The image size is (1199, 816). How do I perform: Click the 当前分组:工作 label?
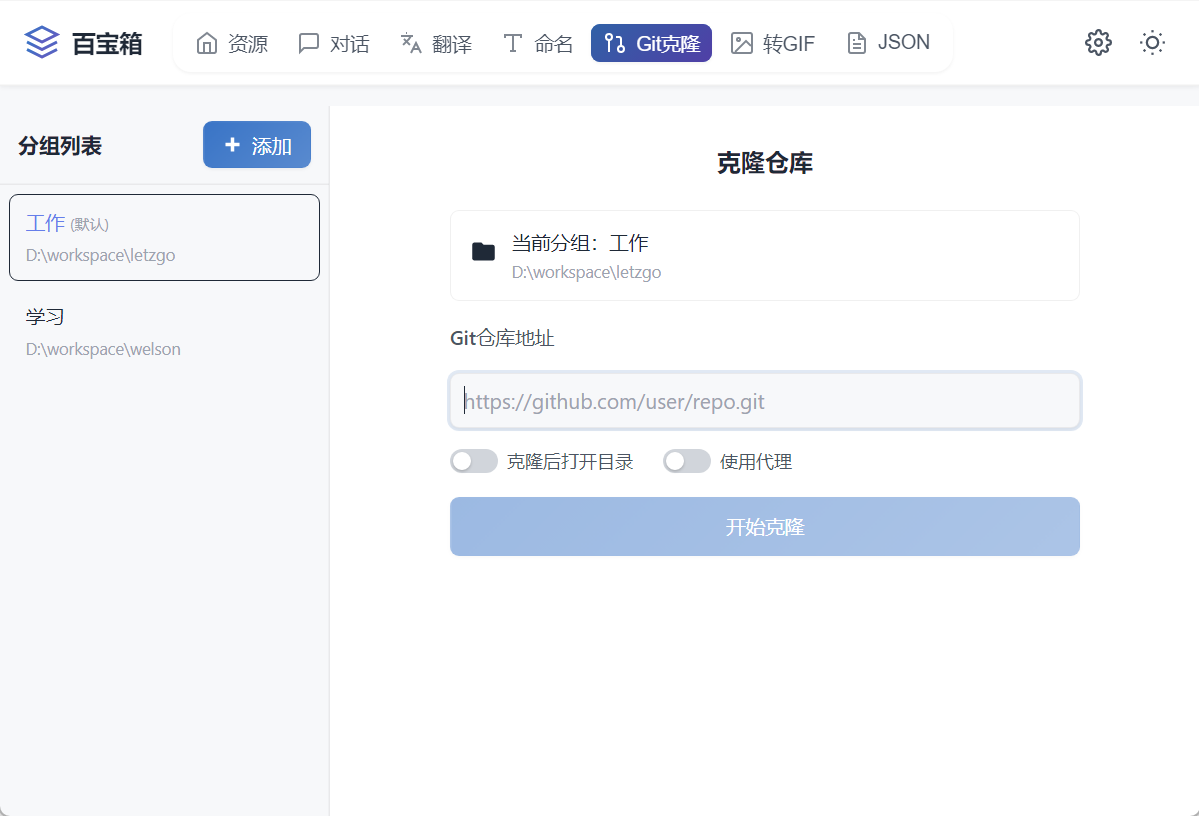580,243
